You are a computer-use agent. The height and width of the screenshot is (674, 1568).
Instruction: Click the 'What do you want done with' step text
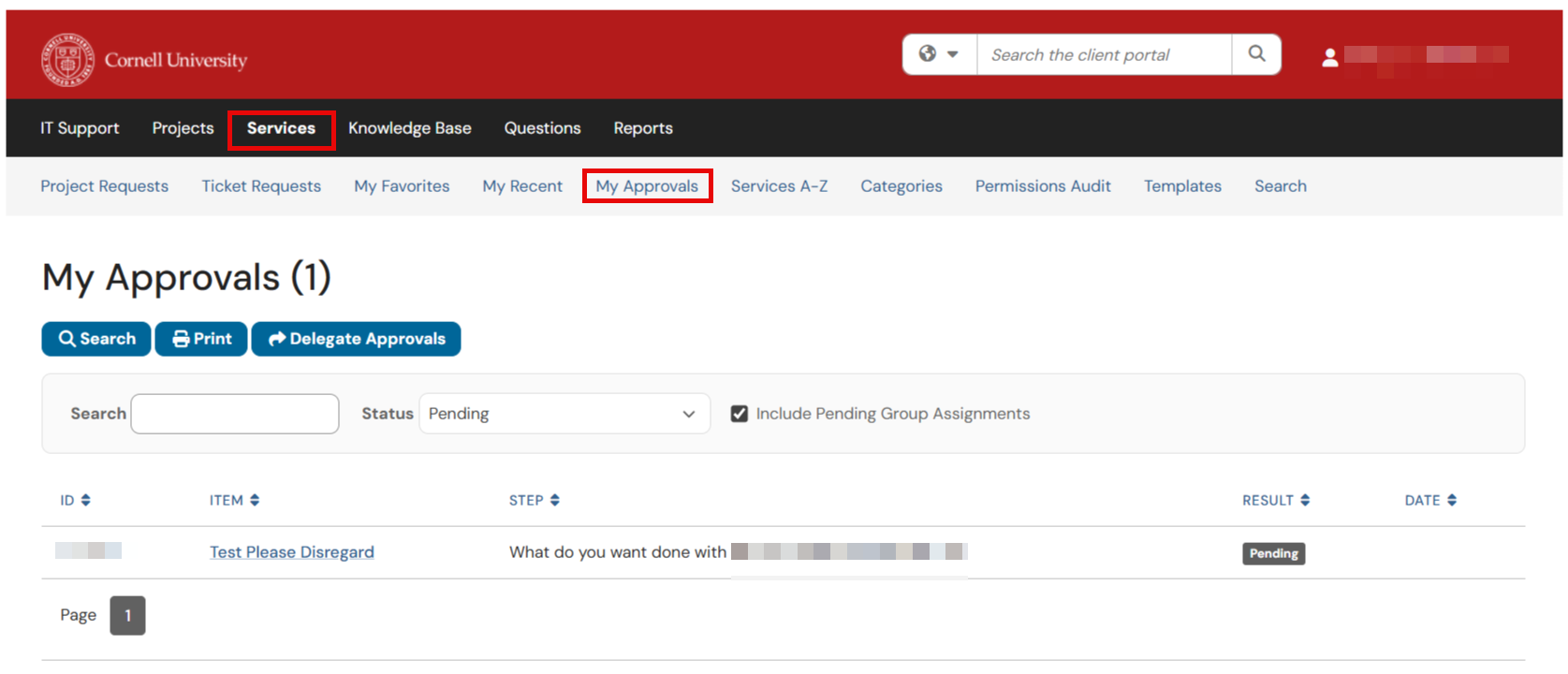coord(618,552)
